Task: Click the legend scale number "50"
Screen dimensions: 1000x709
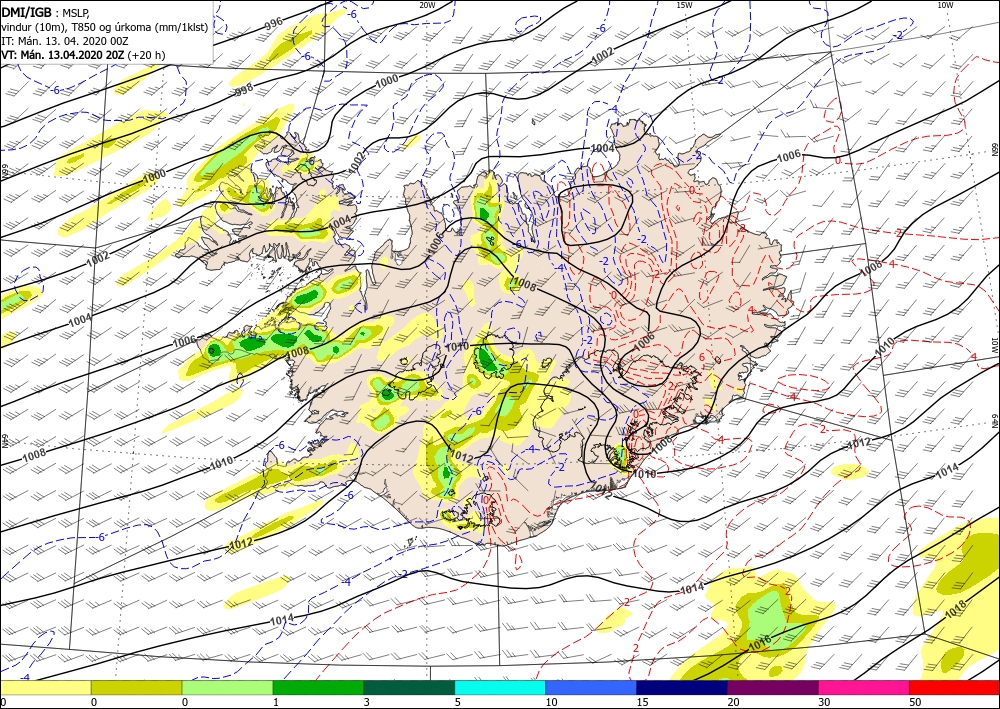Action: (915, 702)
